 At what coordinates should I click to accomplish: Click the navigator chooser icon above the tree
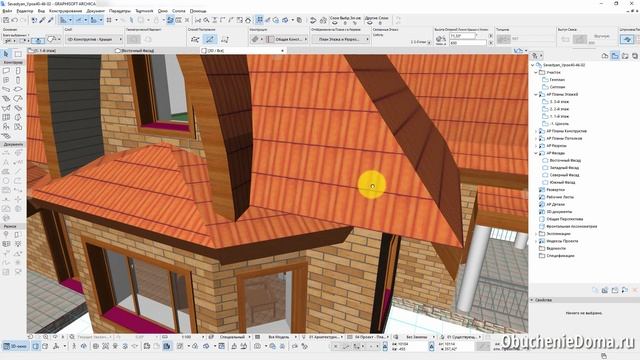coord(536,56)
